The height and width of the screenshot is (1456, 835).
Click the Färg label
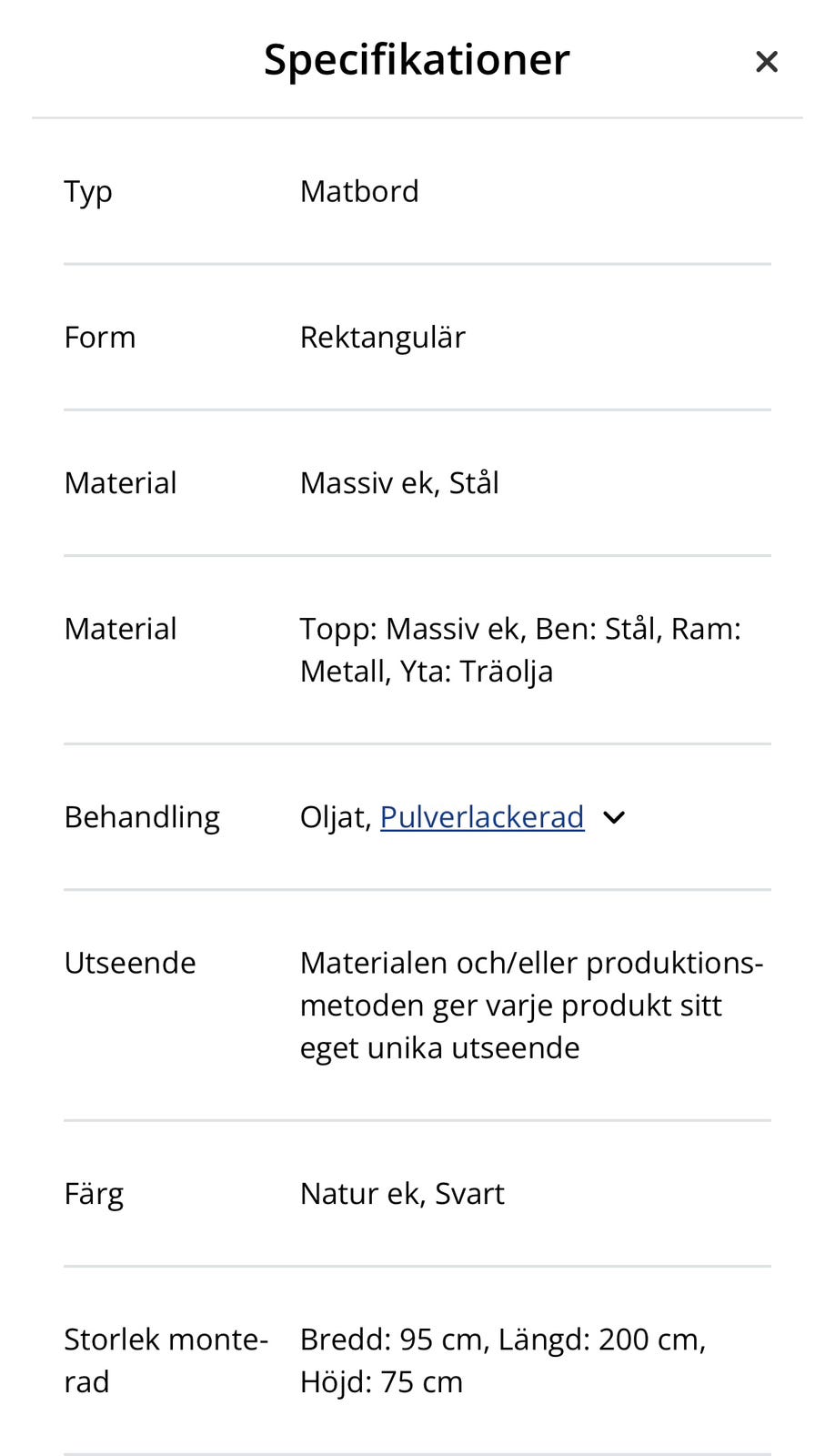[94, 1194]
